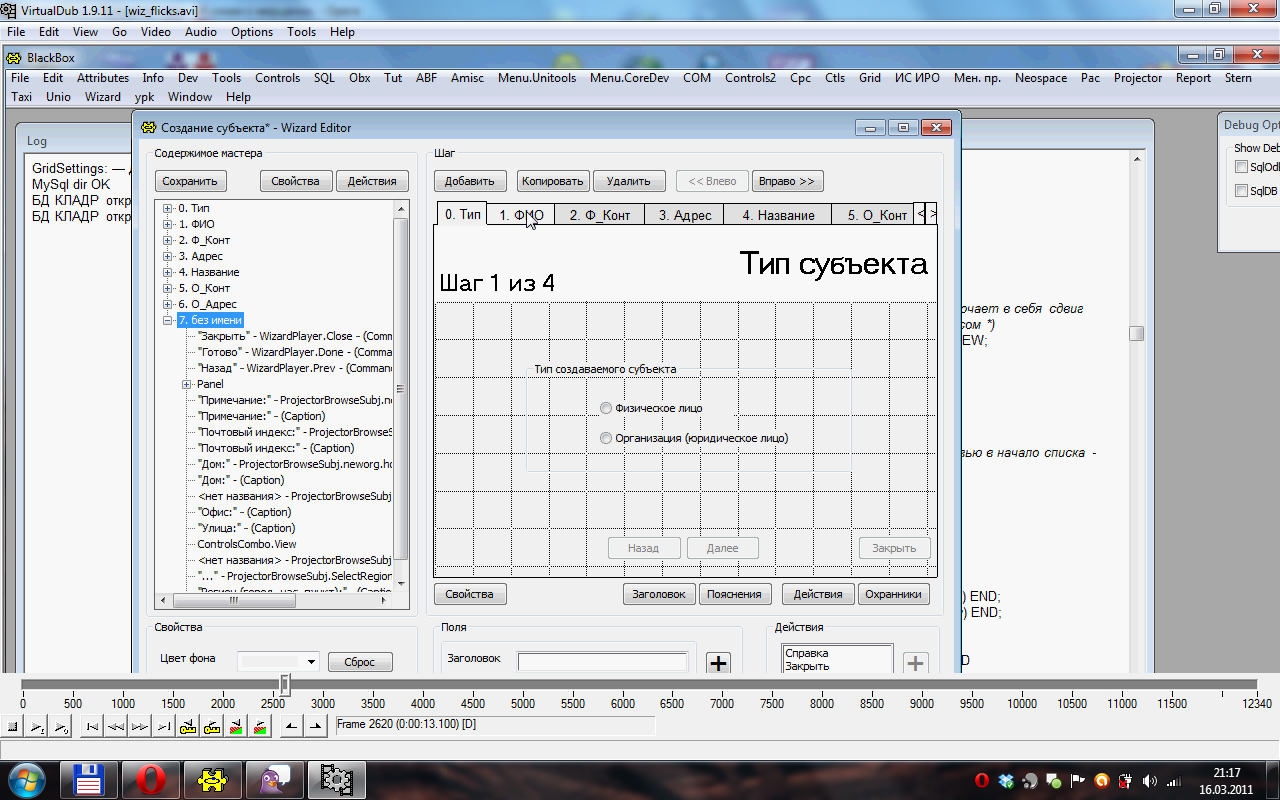Open the Video menu in VirtualDub
This screenshot has width=1280, height=800.
[x=155, y=32]
